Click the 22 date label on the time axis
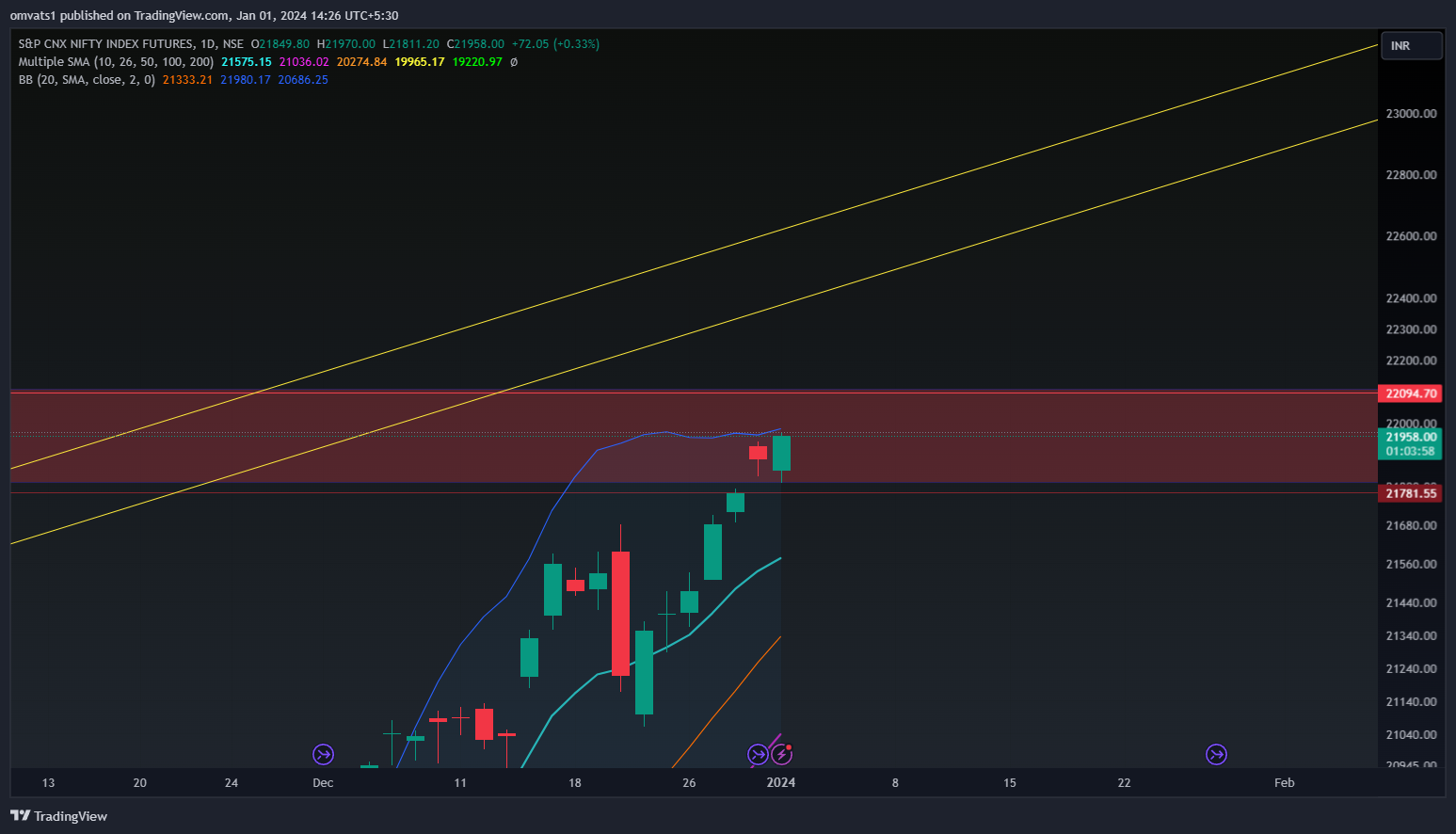1456x834 pixels. pos(1124,782)
